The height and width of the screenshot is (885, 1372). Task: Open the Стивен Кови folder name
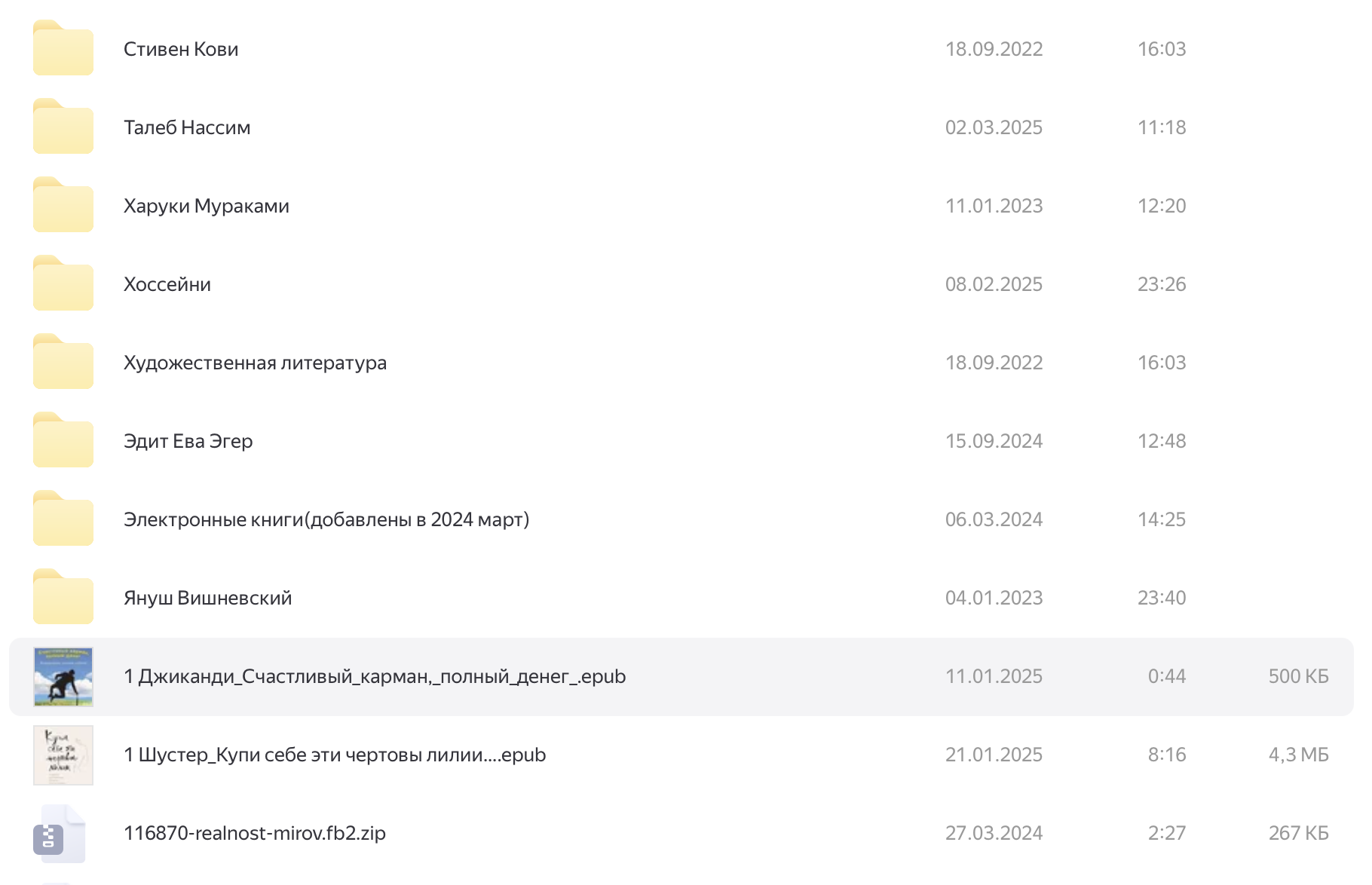[x=181, y=49]
